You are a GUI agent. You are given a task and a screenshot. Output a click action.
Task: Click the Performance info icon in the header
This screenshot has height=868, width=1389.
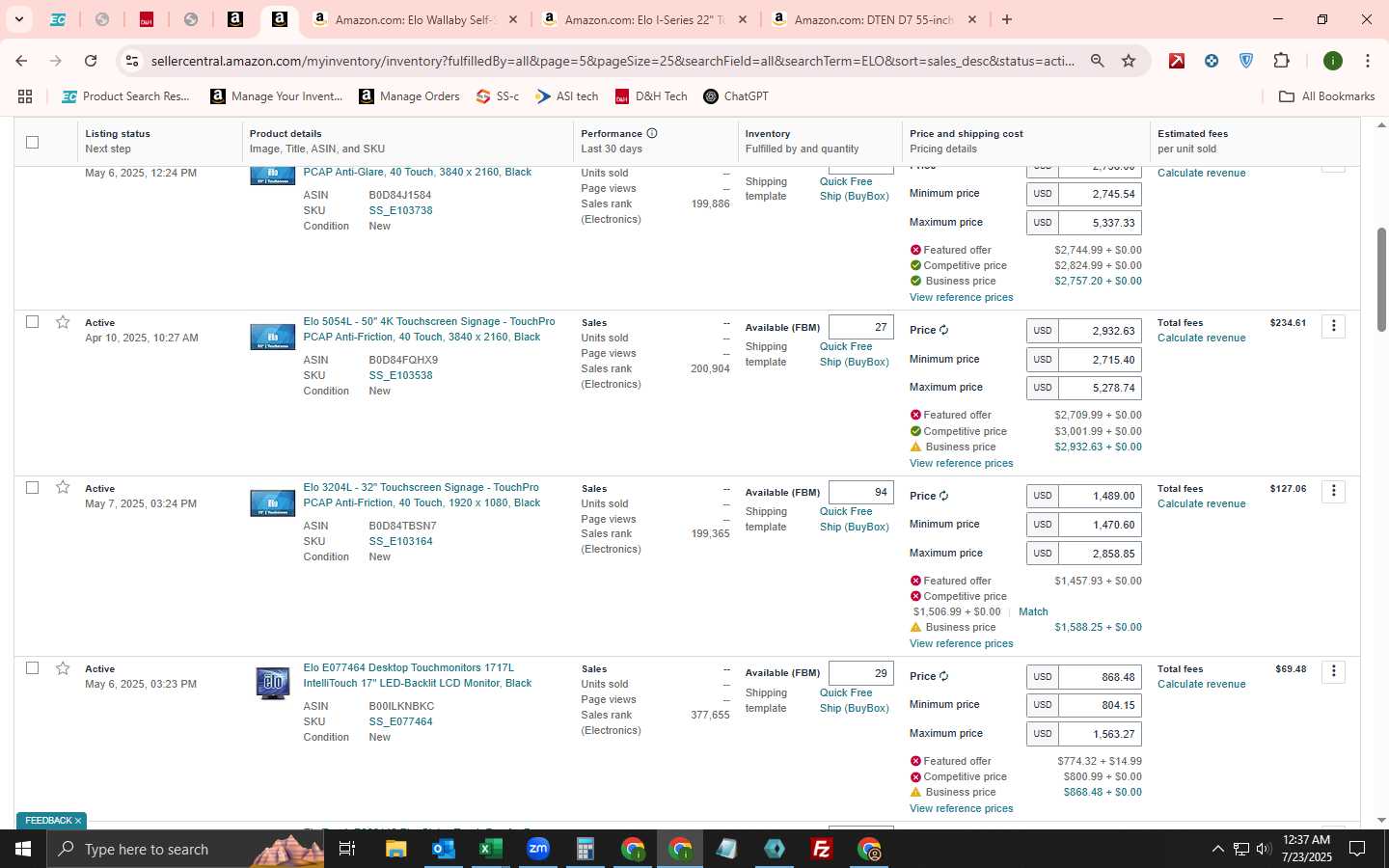[652, 133]
